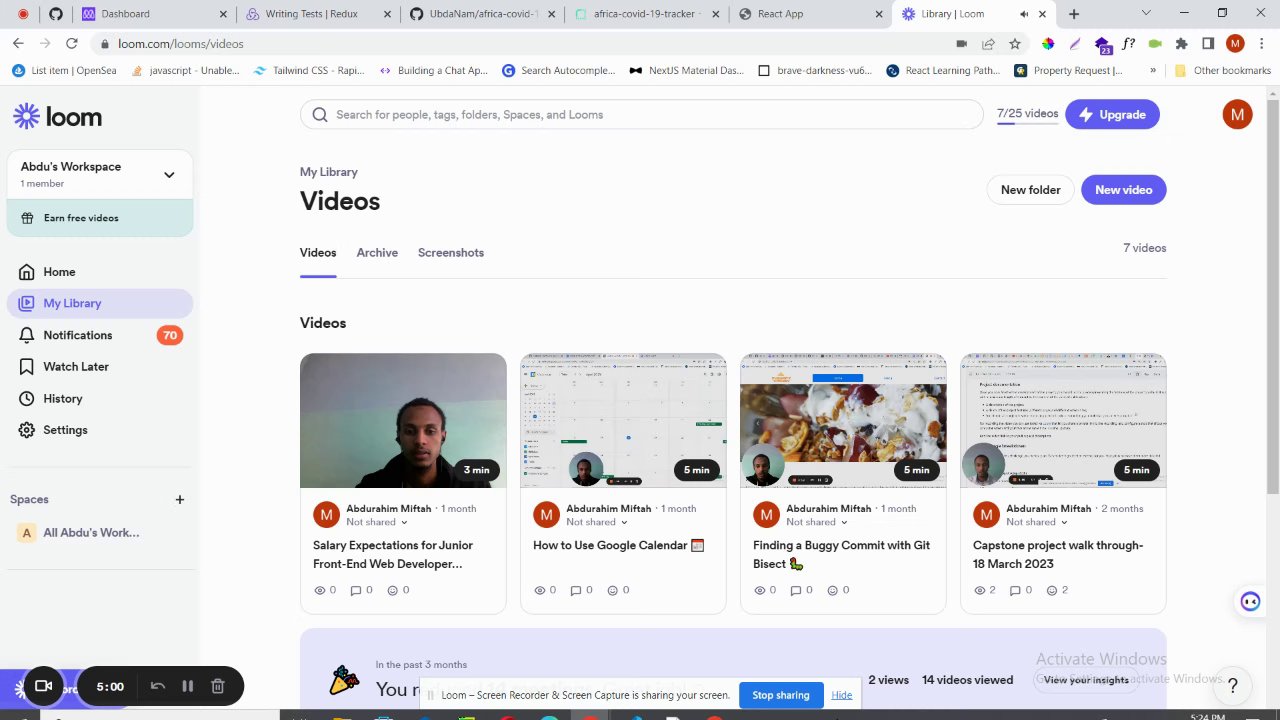Switch to the React App browser tab

point(810,14)
